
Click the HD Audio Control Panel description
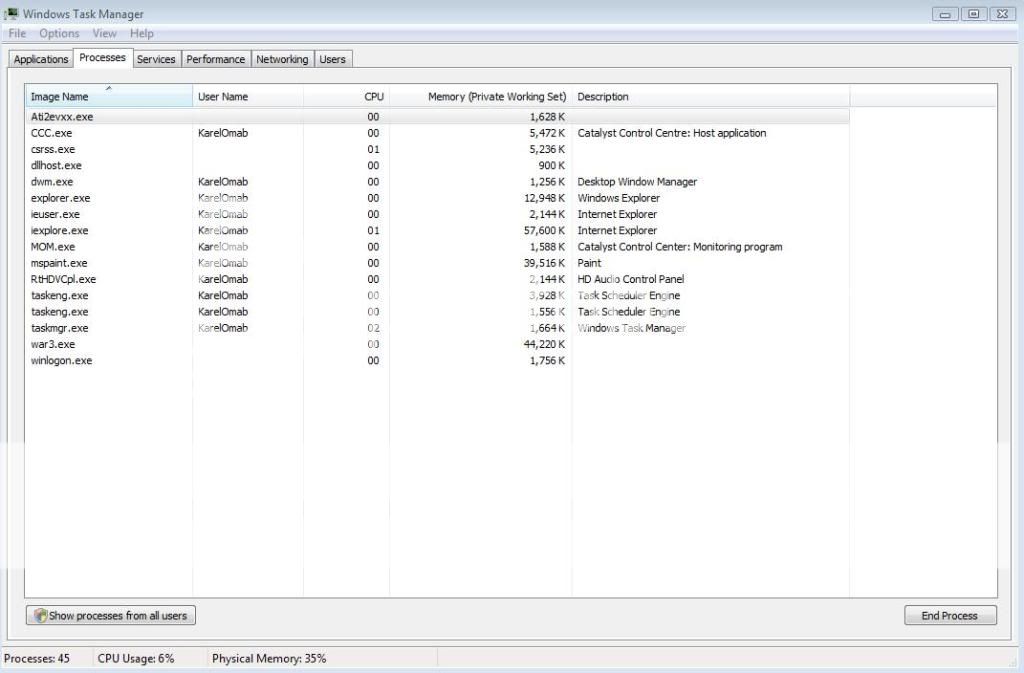point(631,279)
